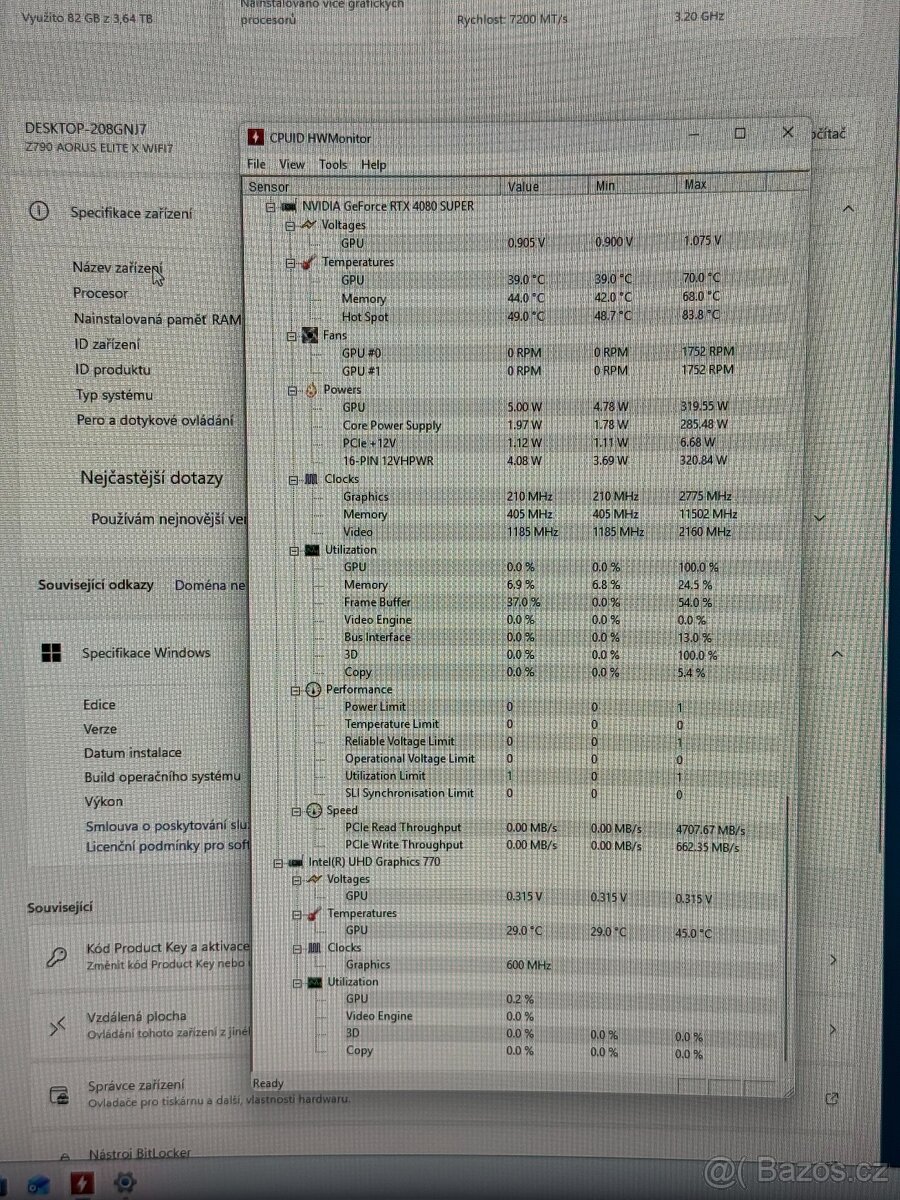Click the Fans icon in the sensor tree
Screen dimensions: 900x1200
coord(309,335)
